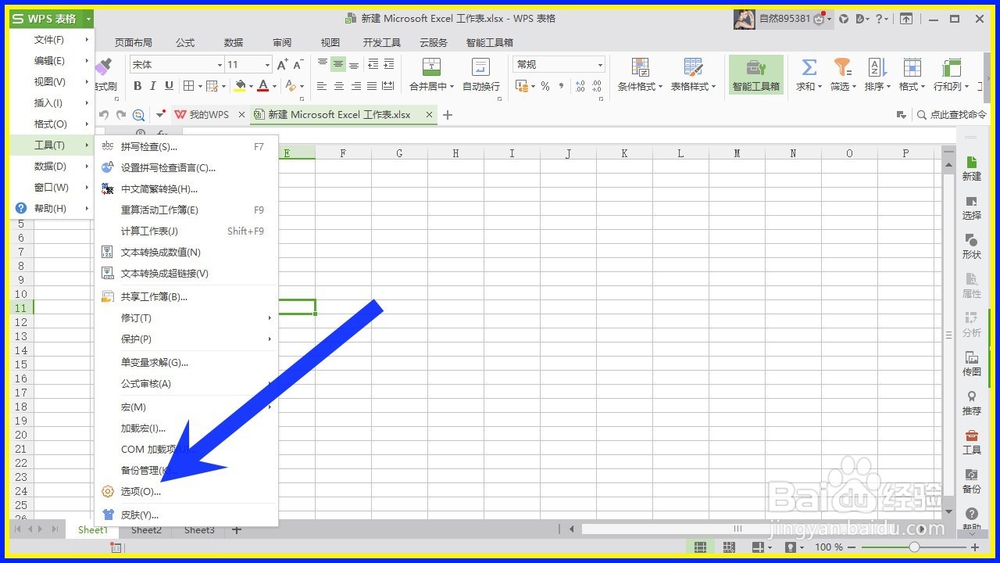Toggle align left button
Image resolution: width=1000 pixels, height=563 pixels.
(x=322, y=86)
